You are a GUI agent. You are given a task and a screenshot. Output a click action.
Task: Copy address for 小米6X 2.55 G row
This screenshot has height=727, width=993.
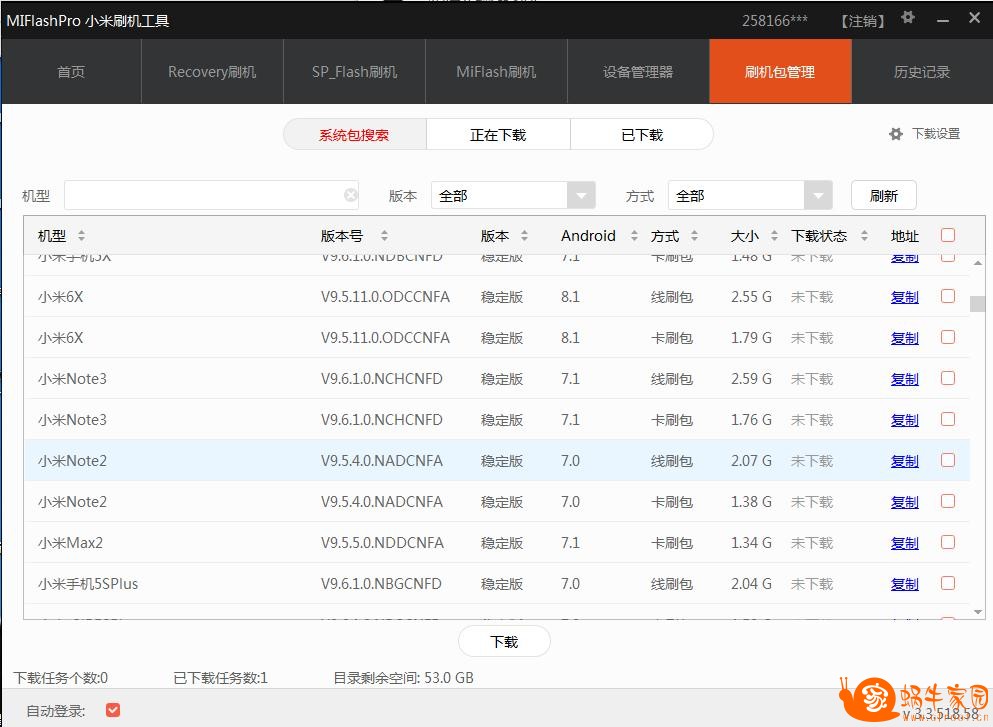pyautogui.click(x=904, y=296)
